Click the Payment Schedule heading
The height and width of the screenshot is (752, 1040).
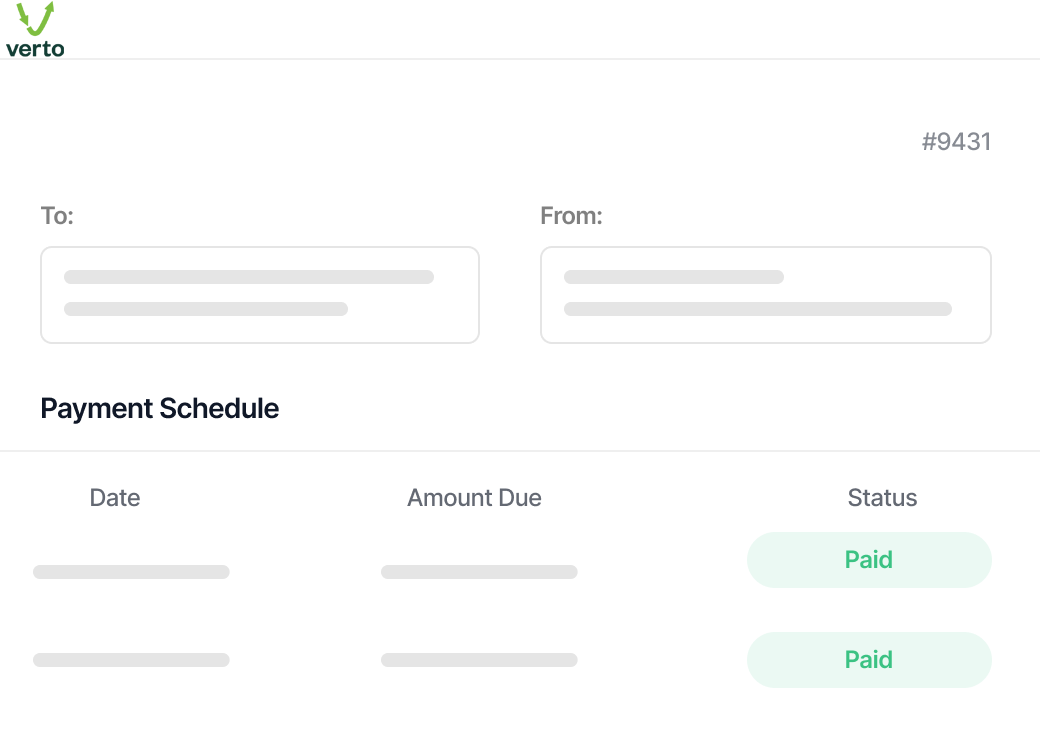click(x=160, y=408)
